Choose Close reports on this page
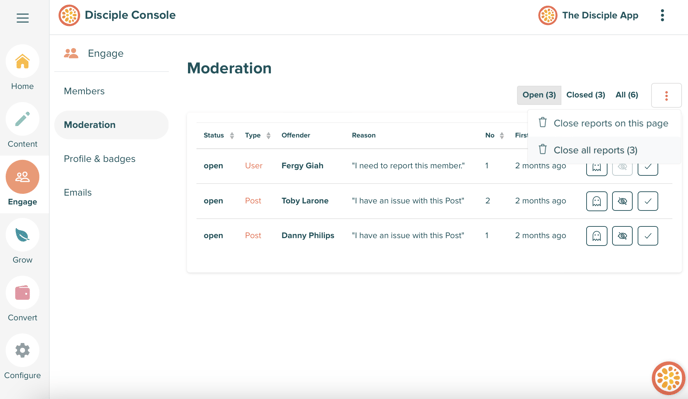 604,123
